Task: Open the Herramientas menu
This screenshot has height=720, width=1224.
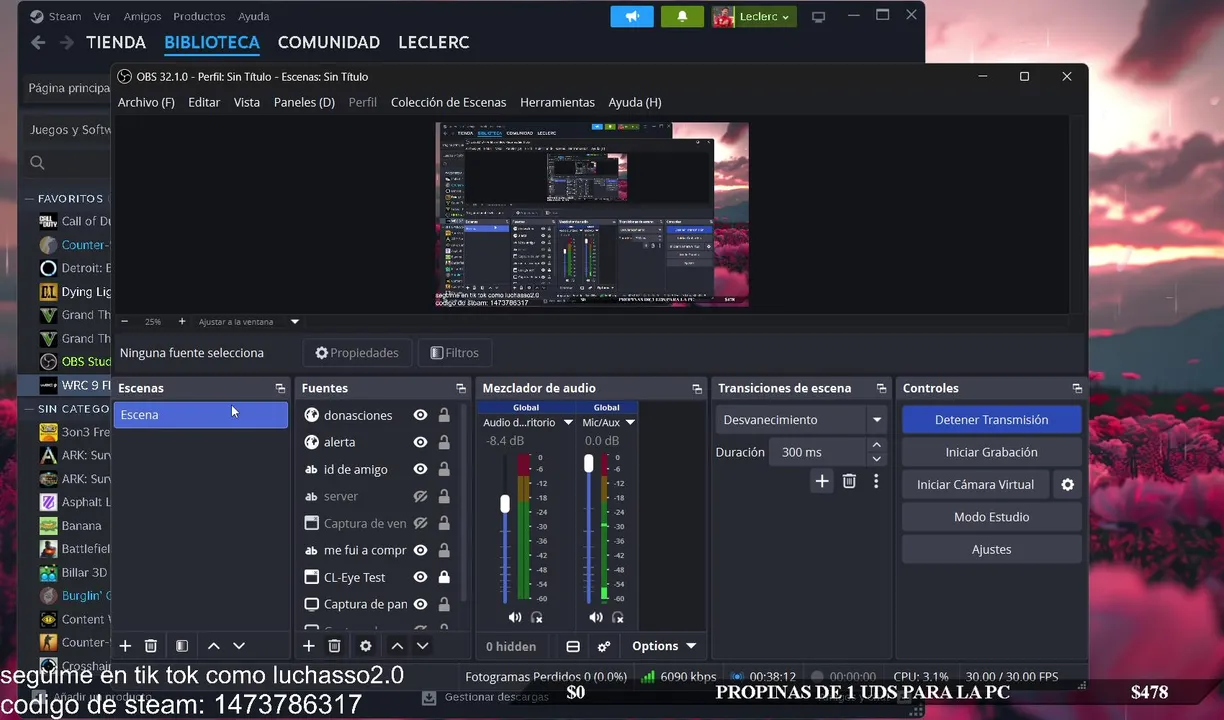Action: pyautogui.click(x=557, y=102)
